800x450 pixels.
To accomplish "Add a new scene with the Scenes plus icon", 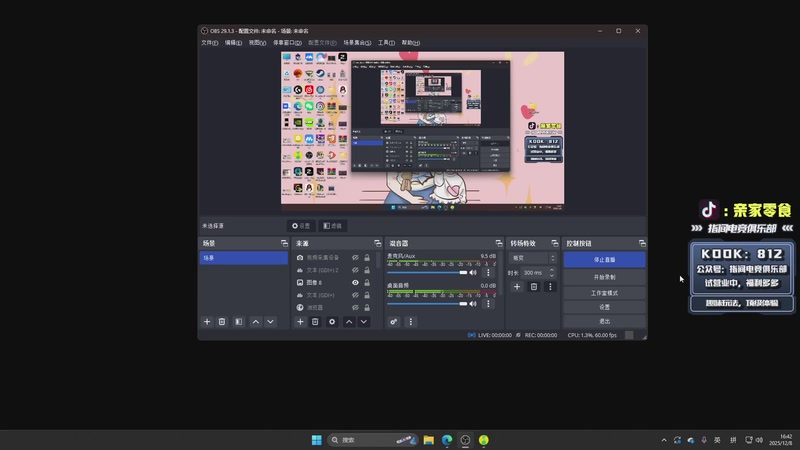I will 207,321.
